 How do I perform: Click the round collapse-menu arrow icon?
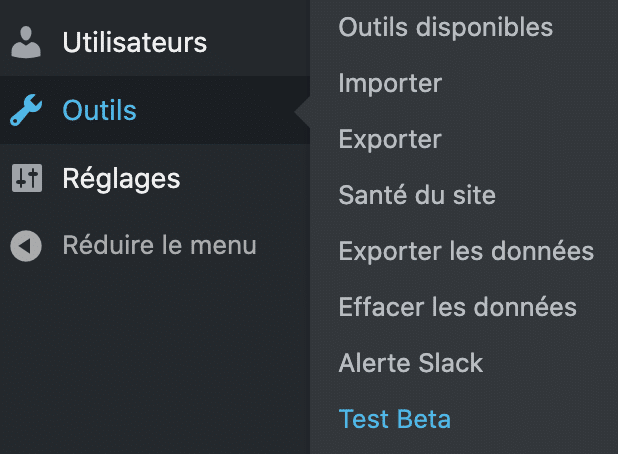[26, 246]
